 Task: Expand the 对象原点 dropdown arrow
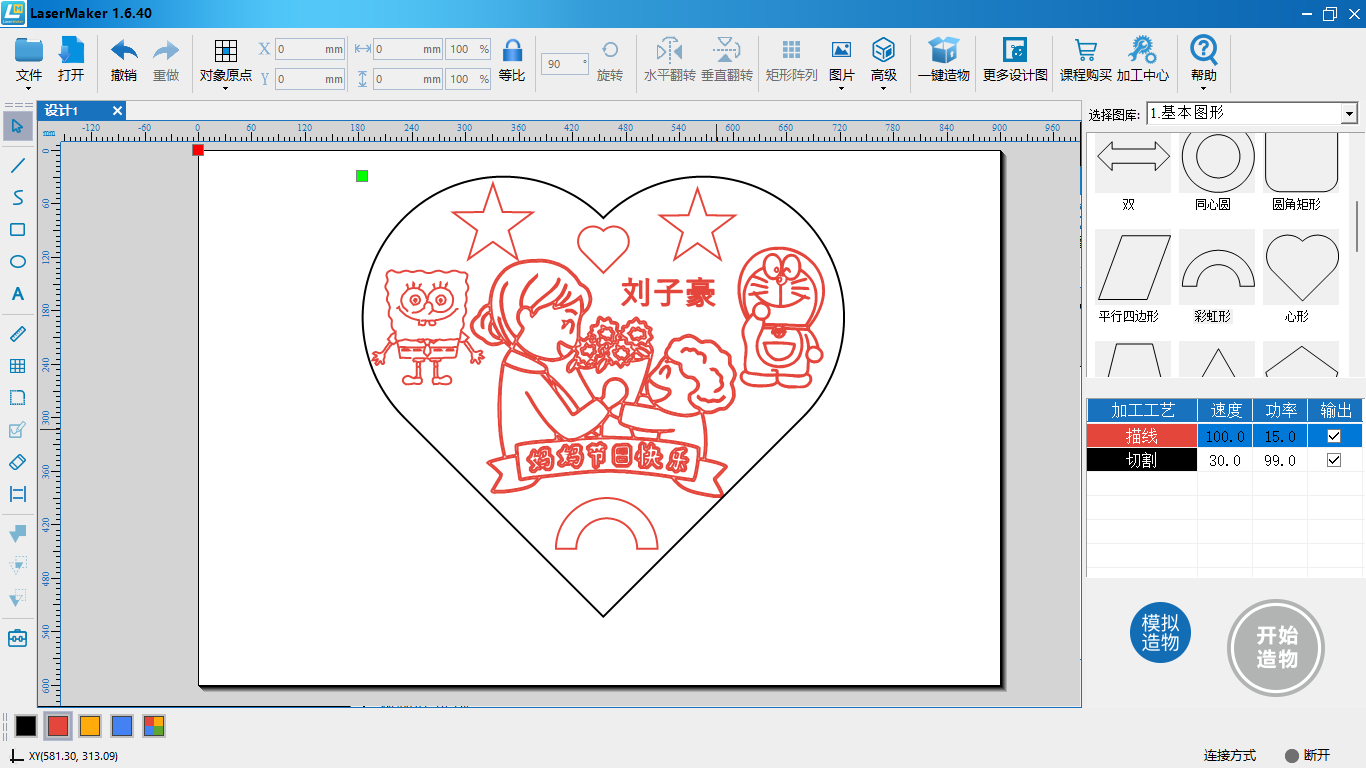coord(226,88)
